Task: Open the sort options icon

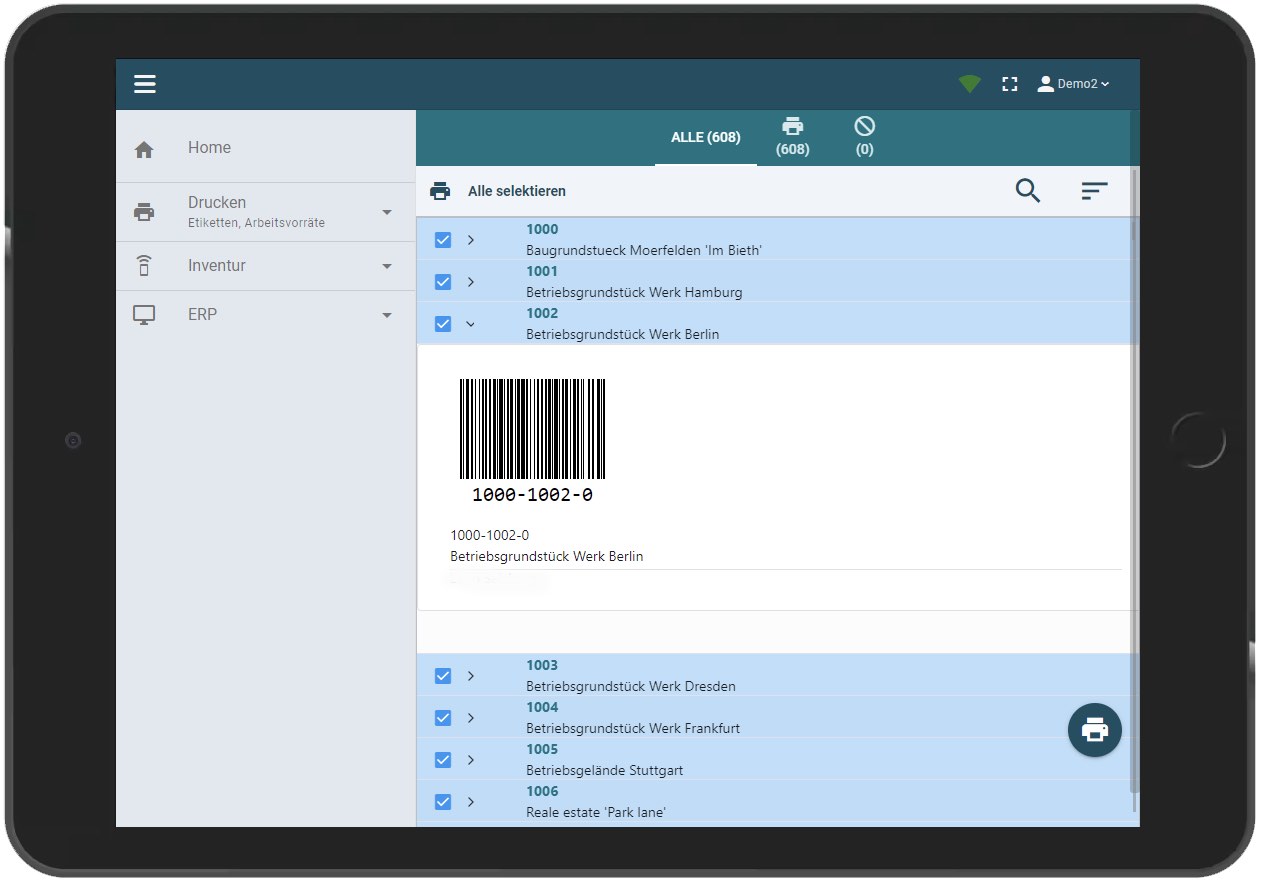Action: pyautogui.click(x=1095, y=190)
